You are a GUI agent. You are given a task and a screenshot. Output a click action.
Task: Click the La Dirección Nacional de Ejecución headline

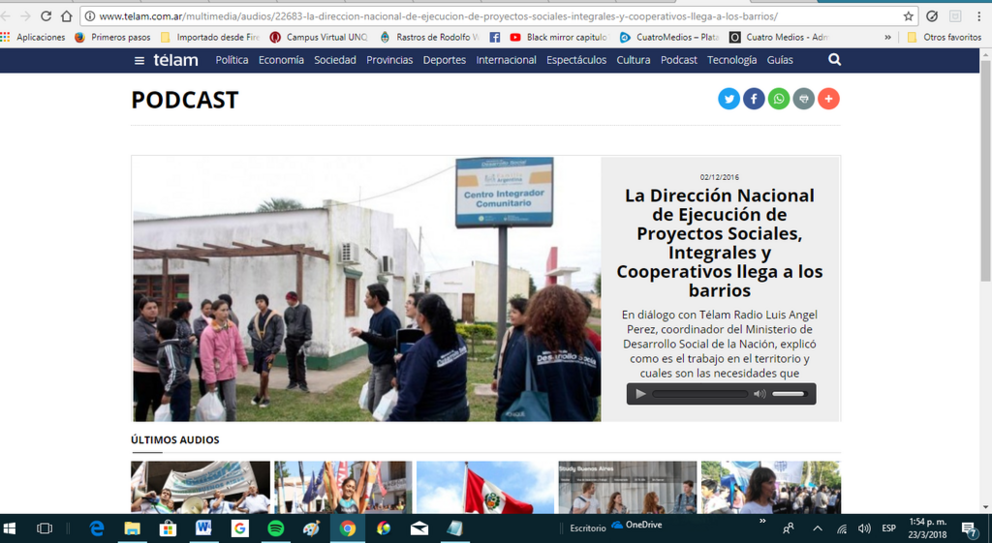click(x=720, y=243)
